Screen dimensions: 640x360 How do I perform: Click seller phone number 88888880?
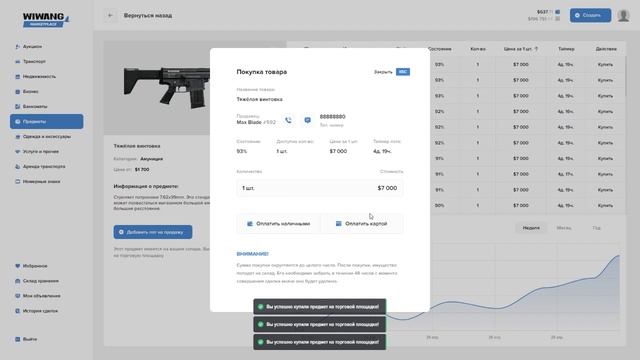tap(332, 117)
